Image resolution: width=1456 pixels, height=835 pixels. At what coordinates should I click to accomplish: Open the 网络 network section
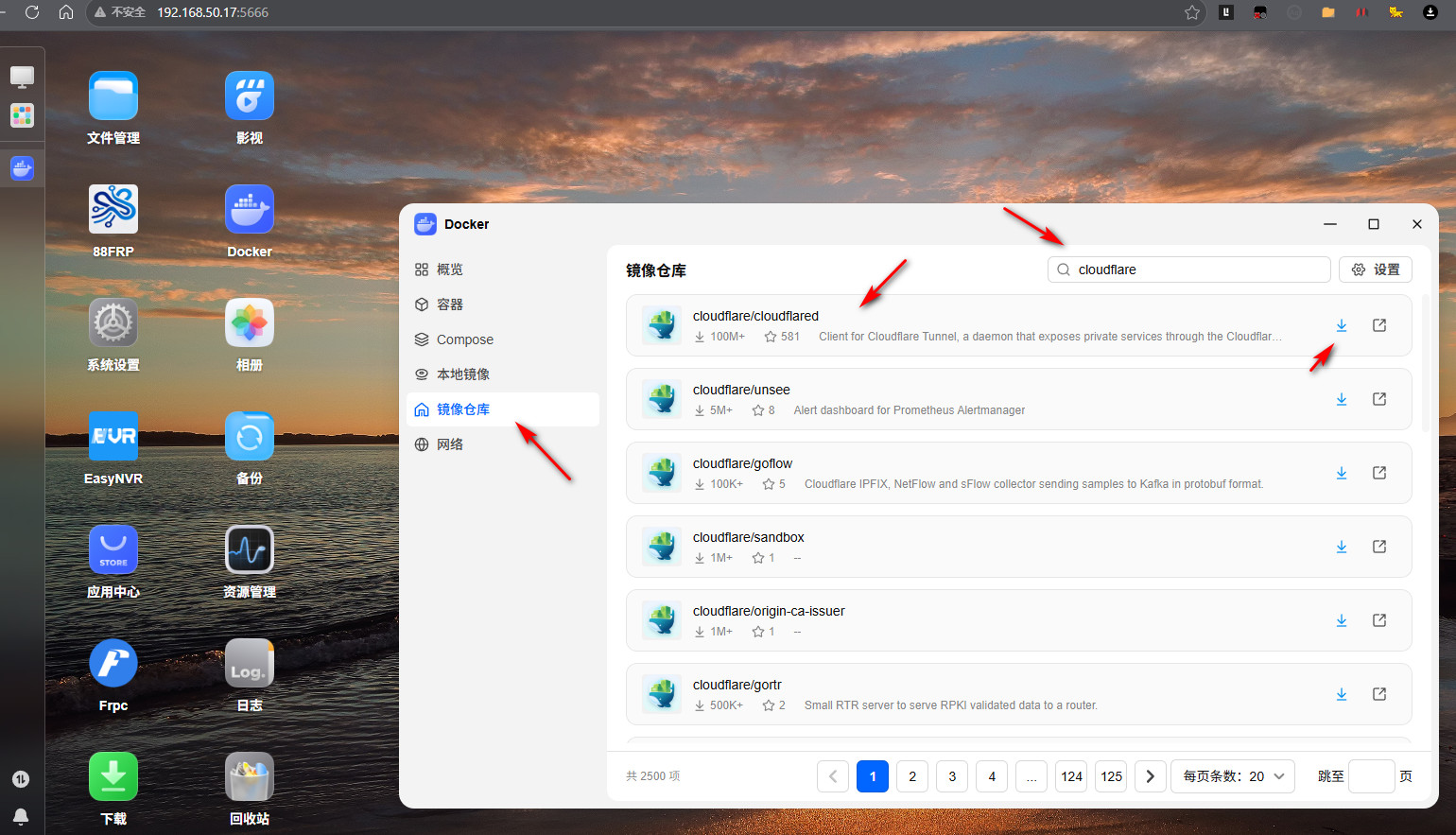(503, 444)
